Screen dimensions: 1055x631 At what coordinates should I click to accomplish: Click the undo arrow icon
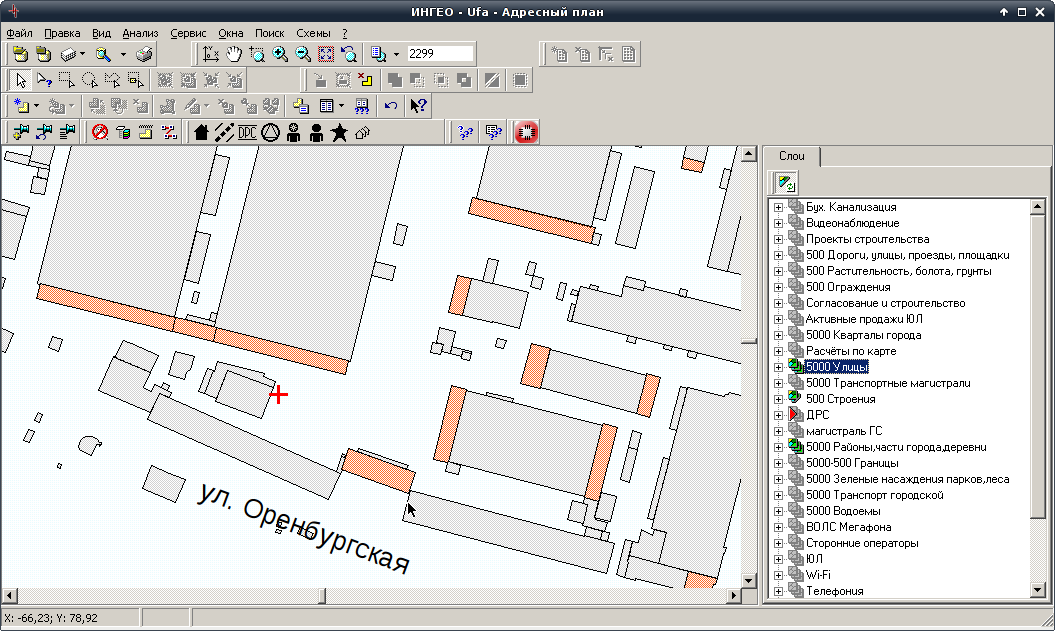(391, 106)
